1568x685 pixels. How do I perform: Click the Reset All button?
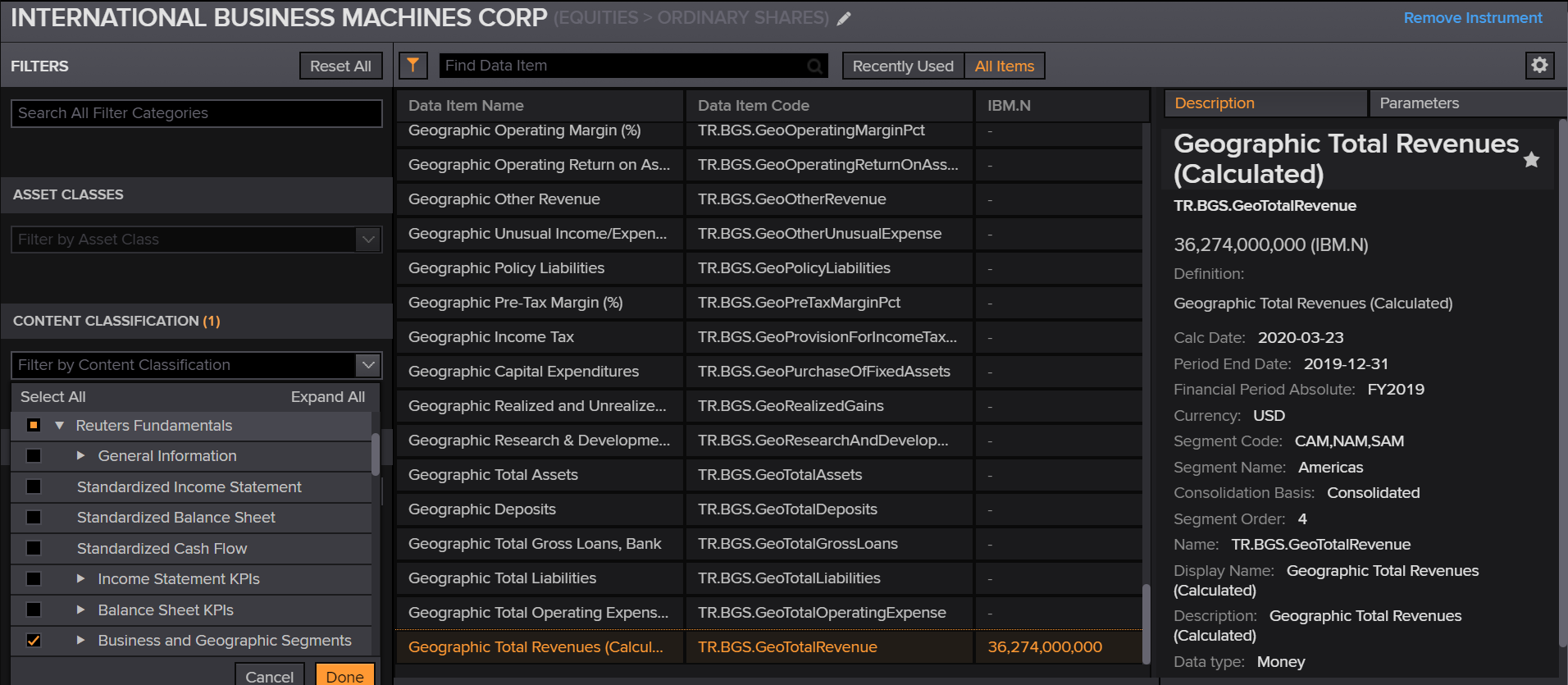click(x=340, y=66)
